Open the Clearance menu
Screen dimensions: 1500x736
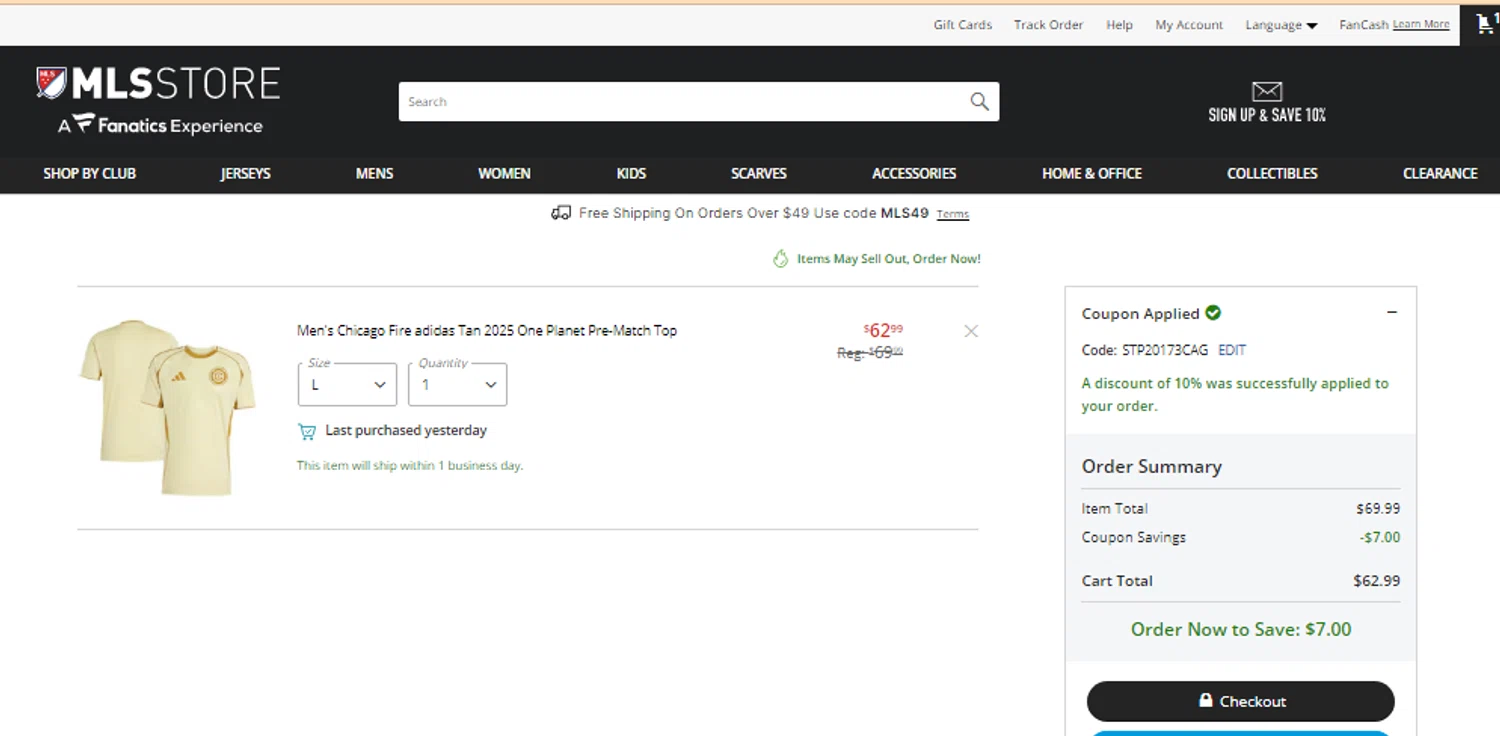(x=1440, y=173)
